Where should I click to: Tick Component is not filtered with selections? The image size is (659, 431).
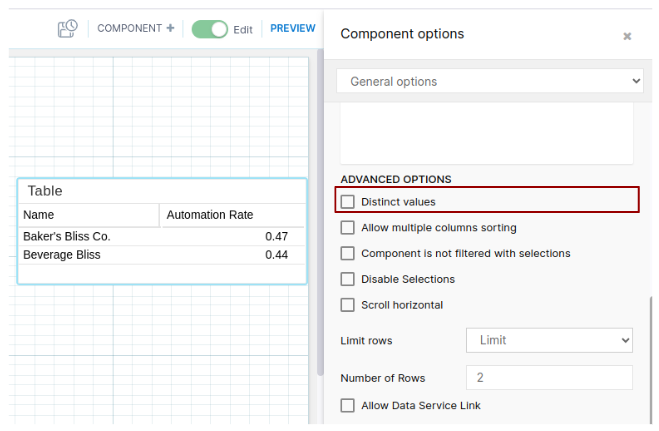click(348, 254)
